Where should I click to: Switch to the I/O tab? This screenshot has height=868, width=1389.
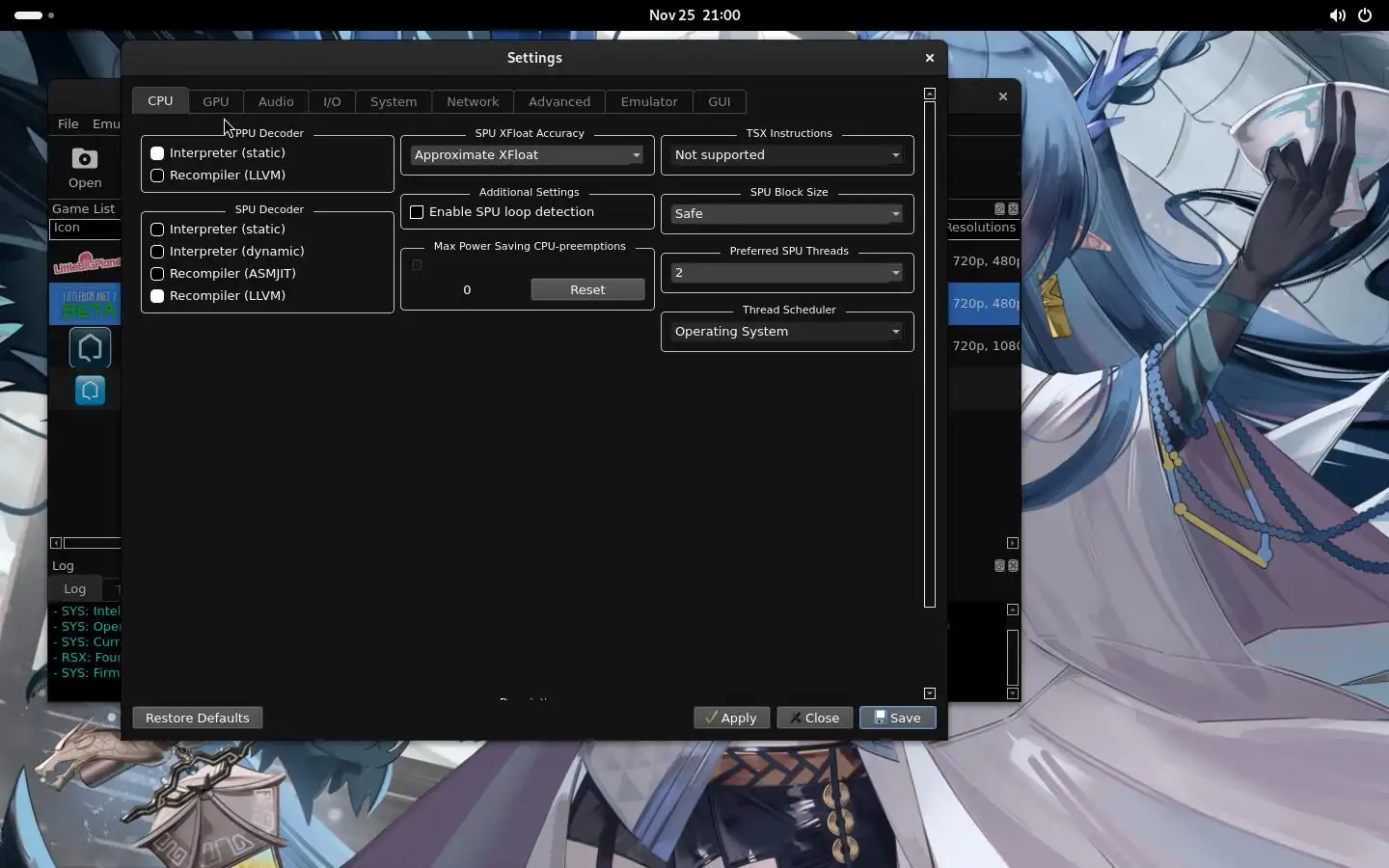tap(332, 101)
